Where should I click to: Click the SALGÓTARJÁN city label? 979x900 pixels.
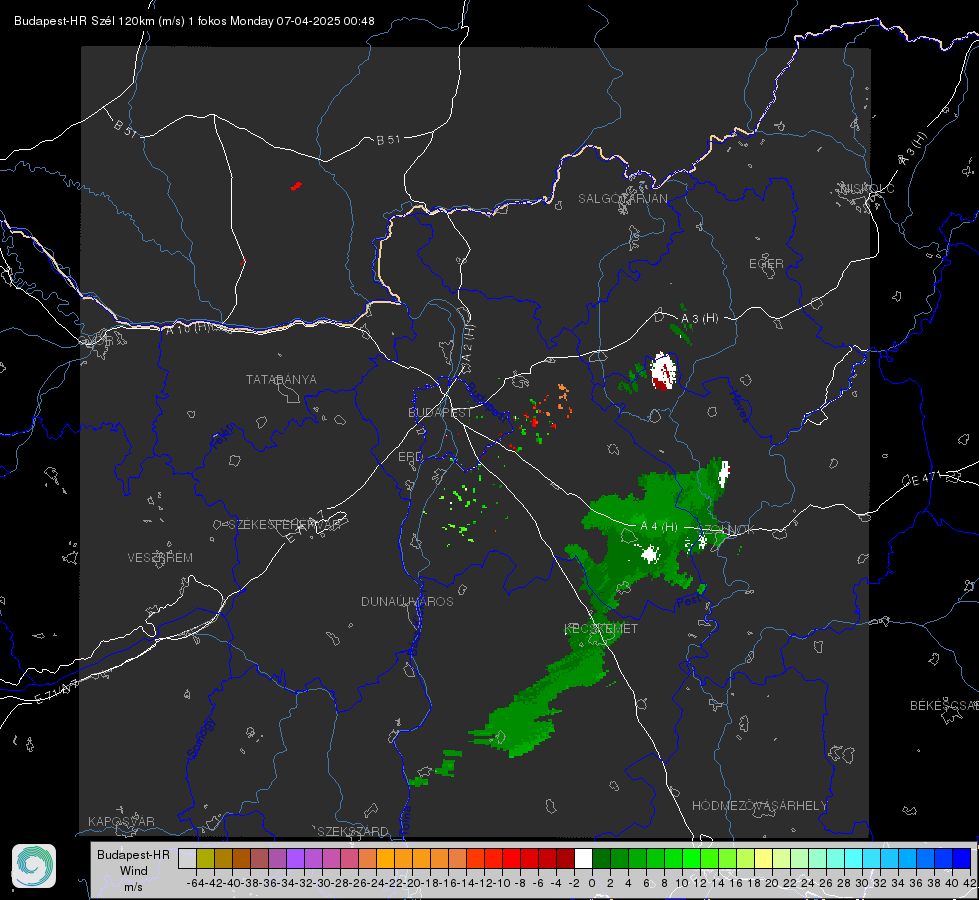[x=622, y=199]
